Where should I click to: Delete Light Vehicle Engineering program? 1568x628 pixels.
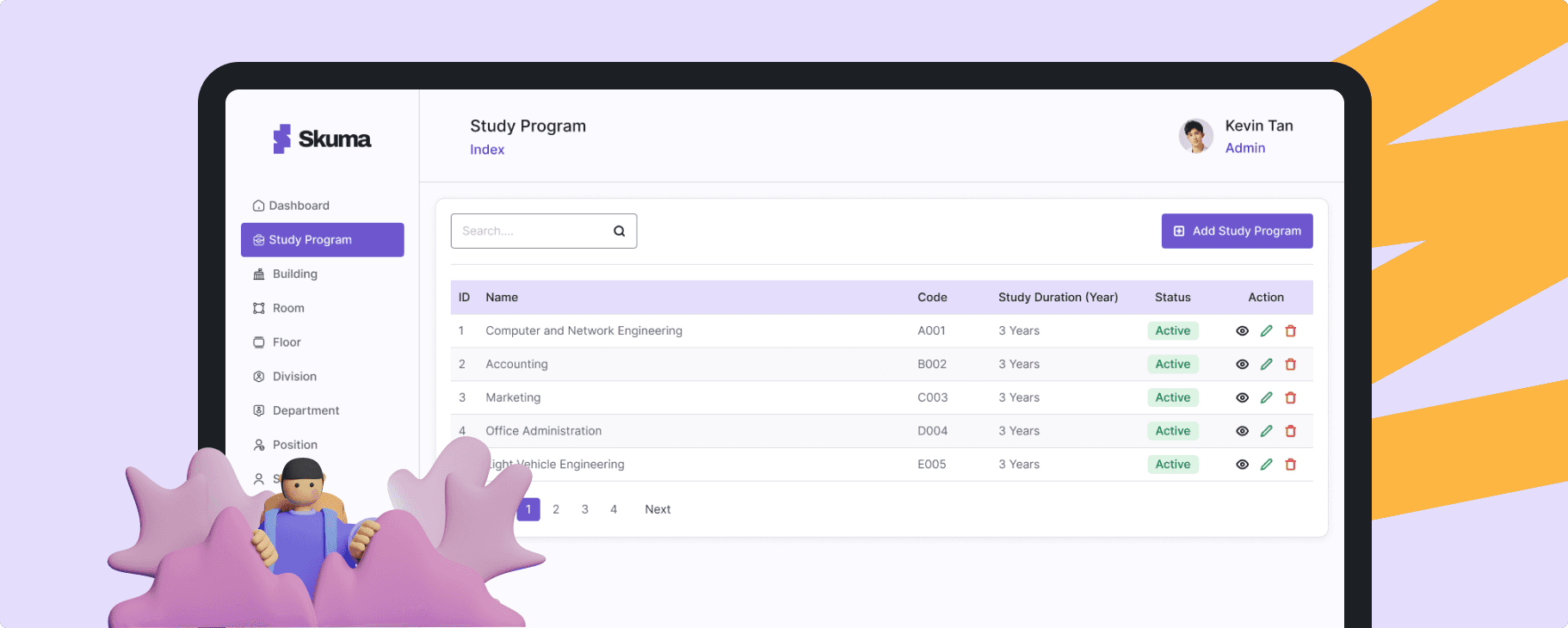1290,465
